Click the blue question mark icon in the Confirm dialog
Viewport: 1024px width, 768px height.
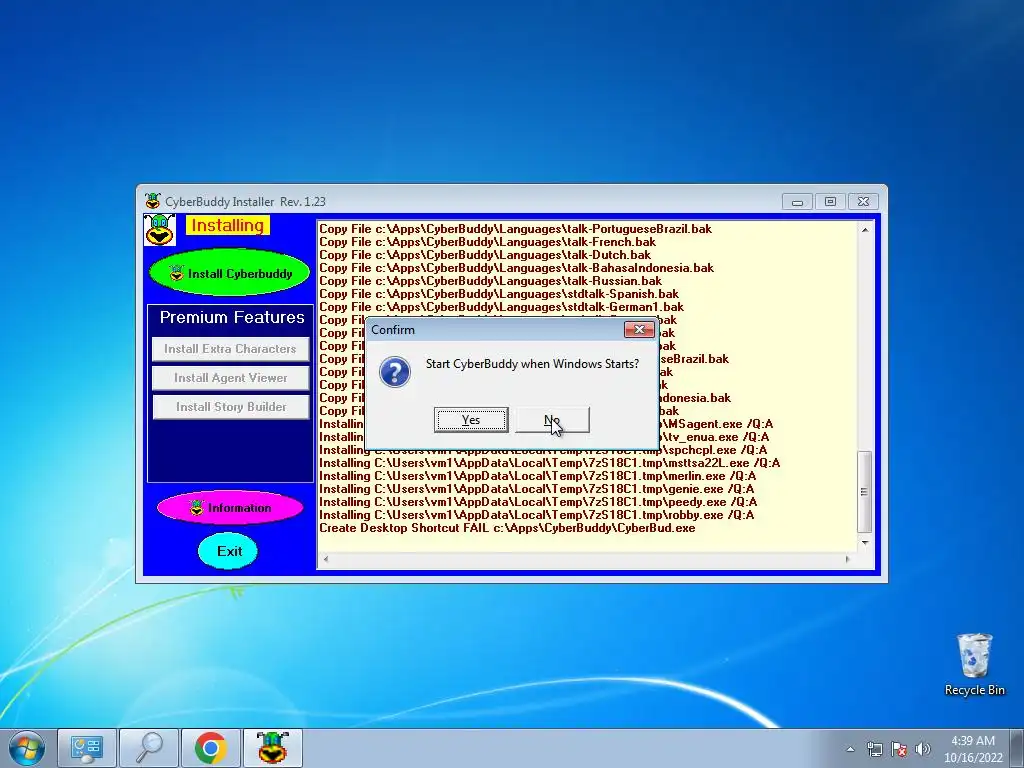tap(394, 372)
